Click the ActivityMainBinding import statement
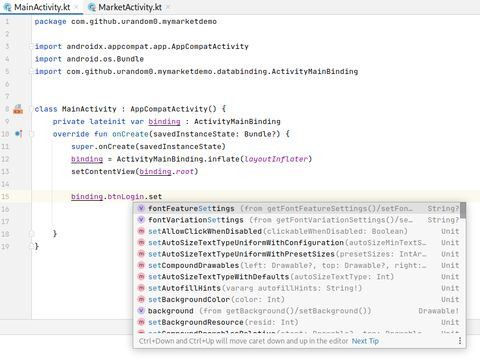 [197, 71]
